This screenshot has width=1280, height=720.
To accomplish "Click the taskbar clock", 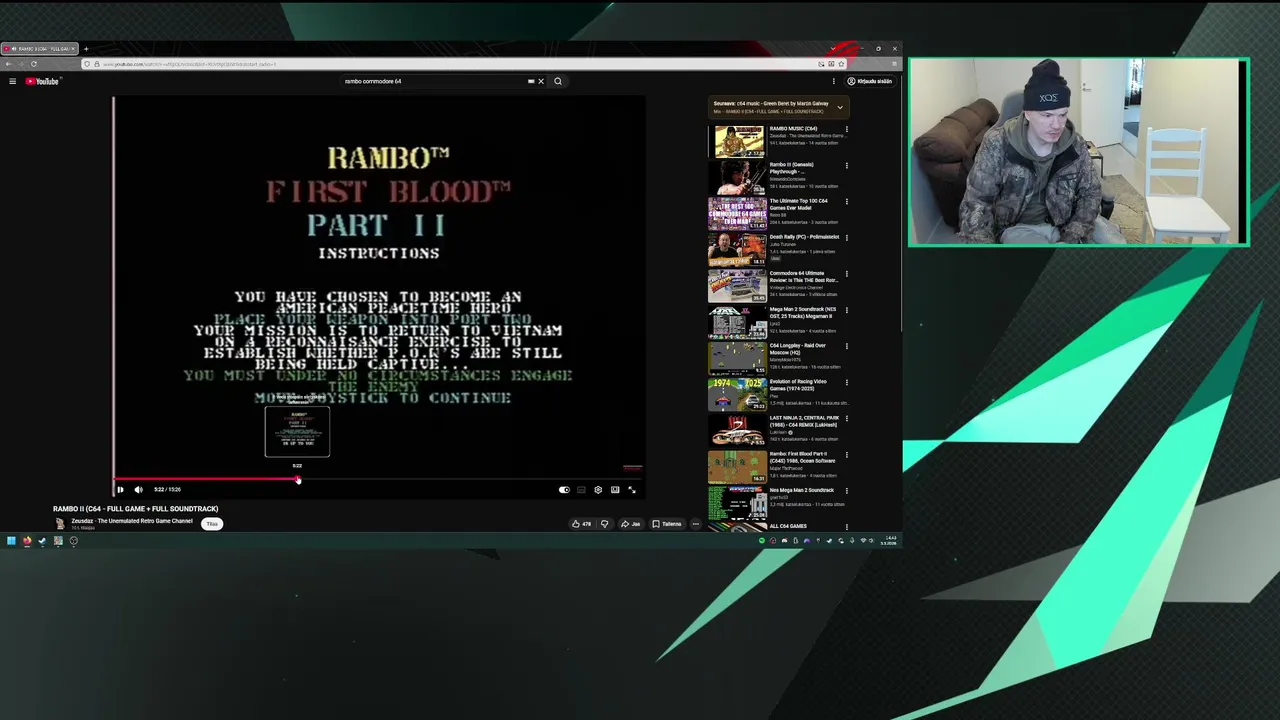I will (889, 541).
